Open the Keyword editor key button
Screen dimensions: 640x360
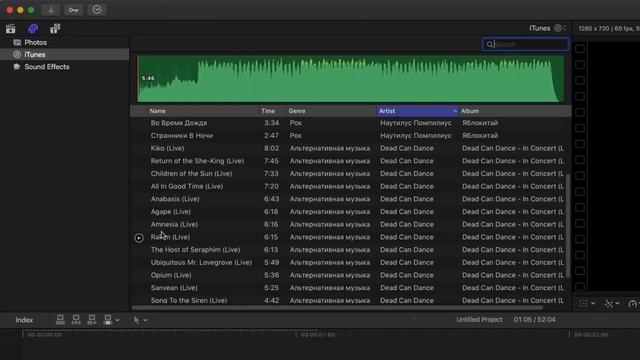click(x=73, y=10)
